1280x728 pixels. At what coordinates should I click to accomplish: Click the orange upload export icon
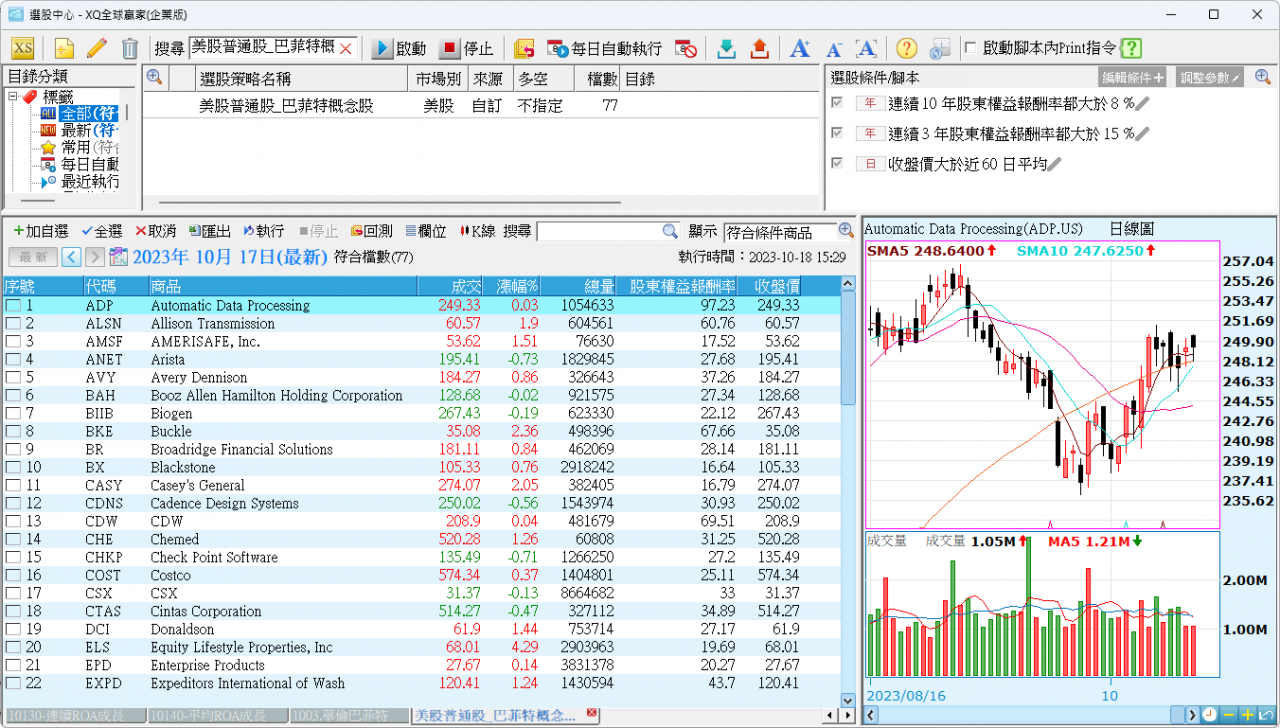coord(759,48)
